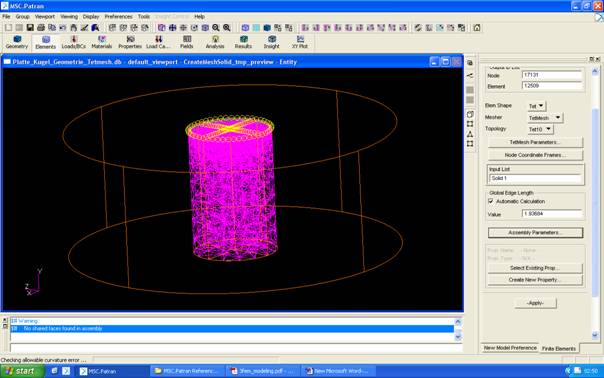Select the 'No shared faces found' message row
Image resolution: width=604 pixels, height=378 pixels.
tap(232, 329)
